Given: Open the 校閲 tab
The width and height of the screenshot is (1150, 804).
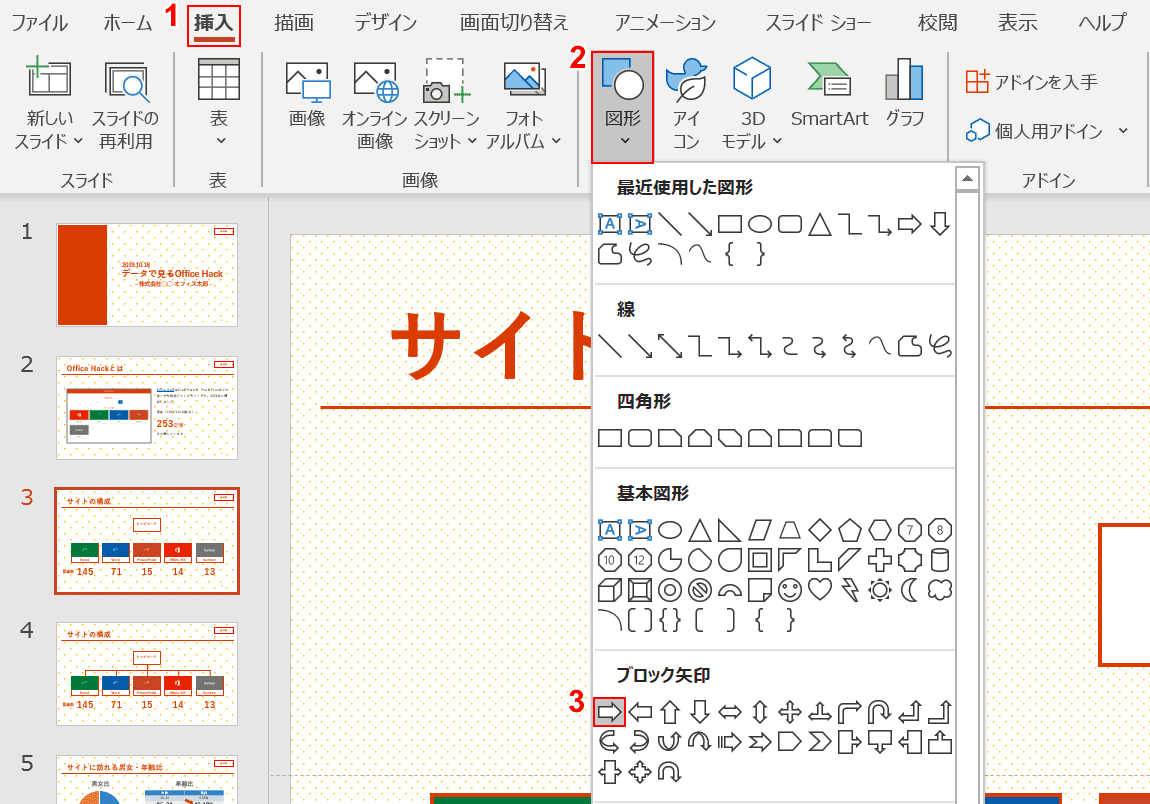Looking at the screenshot, I should [937, 23].
